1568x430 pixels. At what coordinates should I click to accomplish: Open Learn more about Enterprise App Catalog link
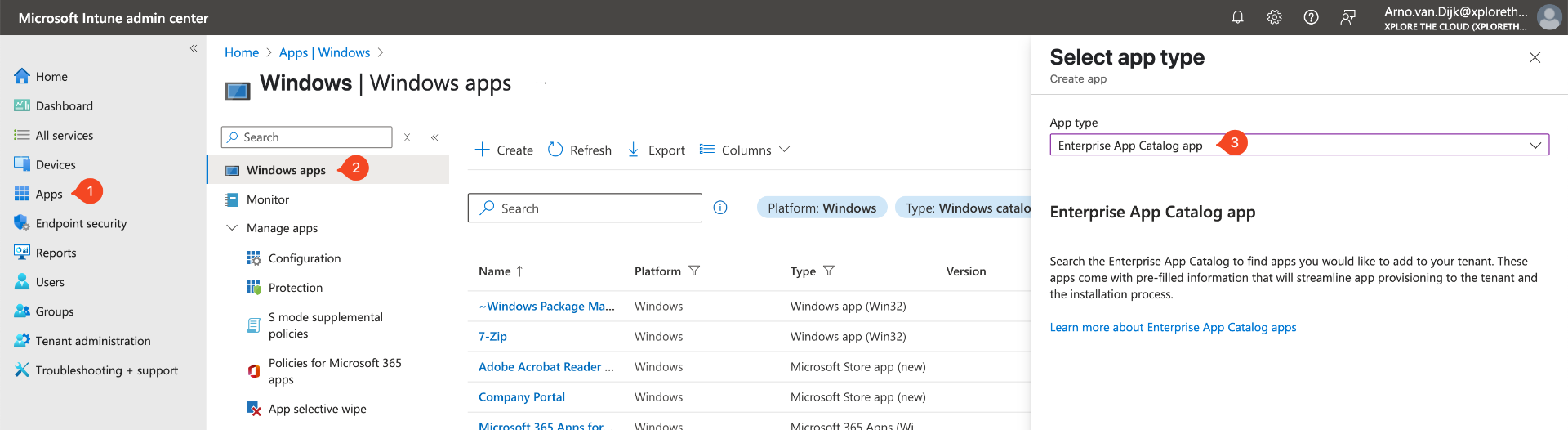point(1173,327)
